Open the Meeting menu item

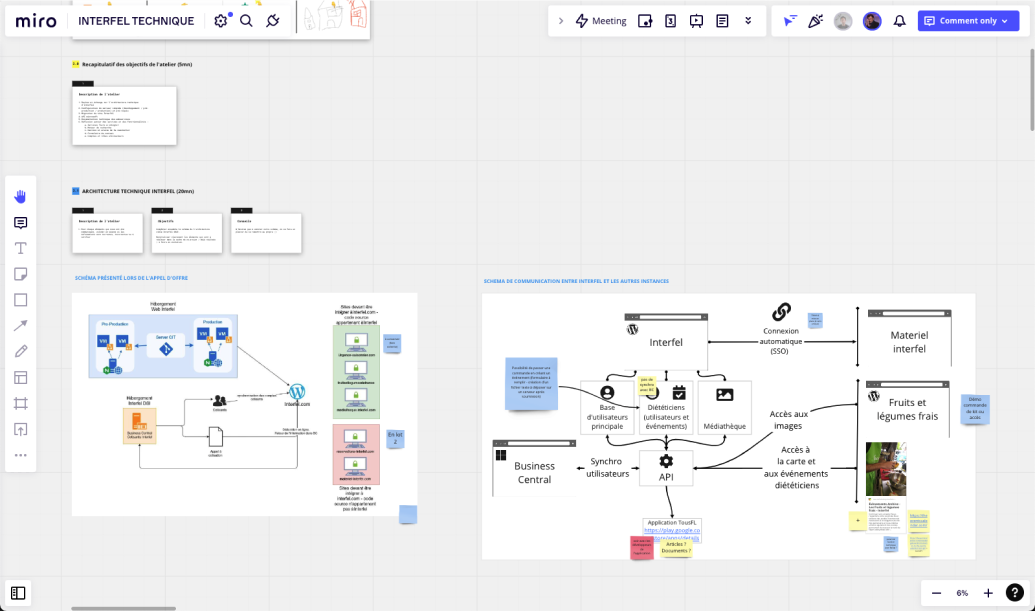601,21
